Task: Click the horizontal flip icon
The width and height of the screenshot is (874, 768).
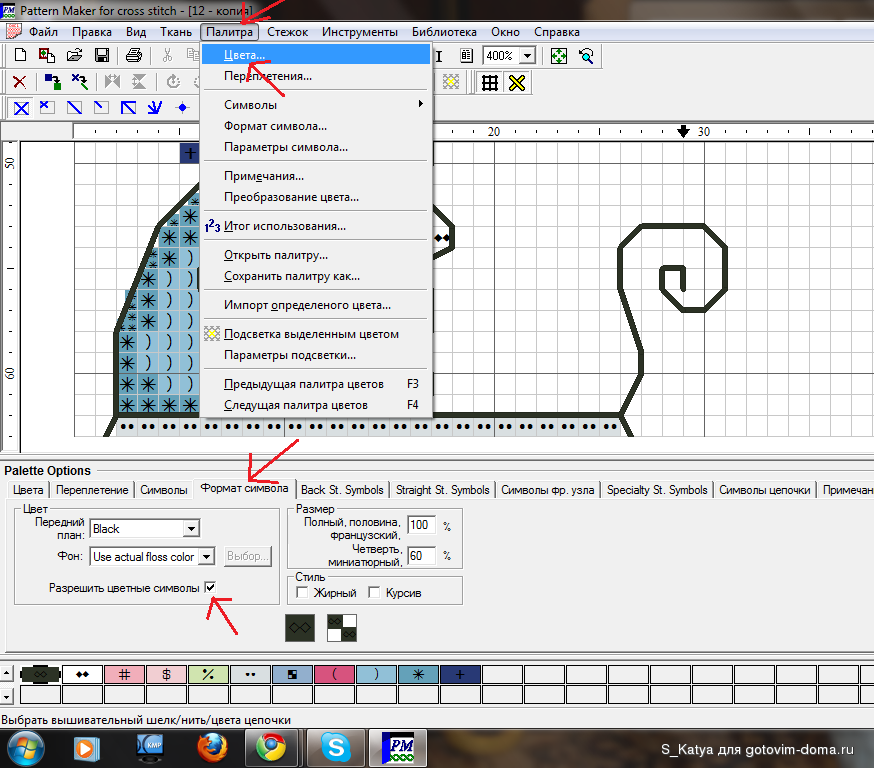Action: [112, 82]
